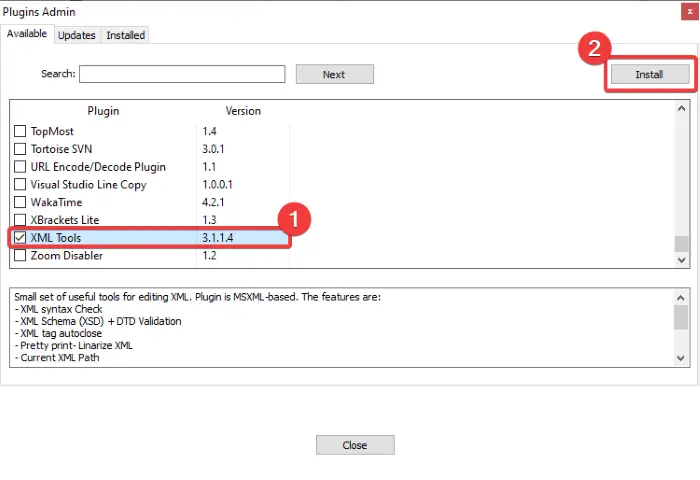Click the Install button
700x480 pixels.
coord(650,75)
